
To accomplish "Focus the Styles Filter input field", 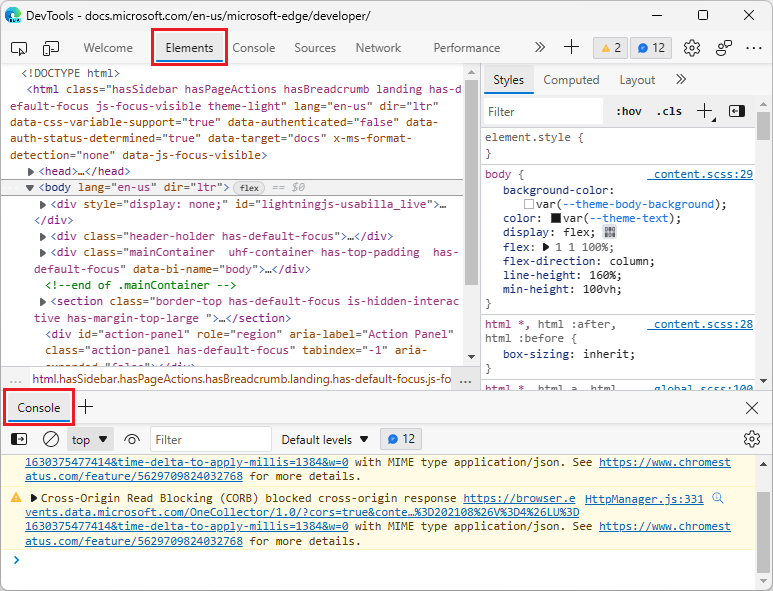I will pos(543,112).
